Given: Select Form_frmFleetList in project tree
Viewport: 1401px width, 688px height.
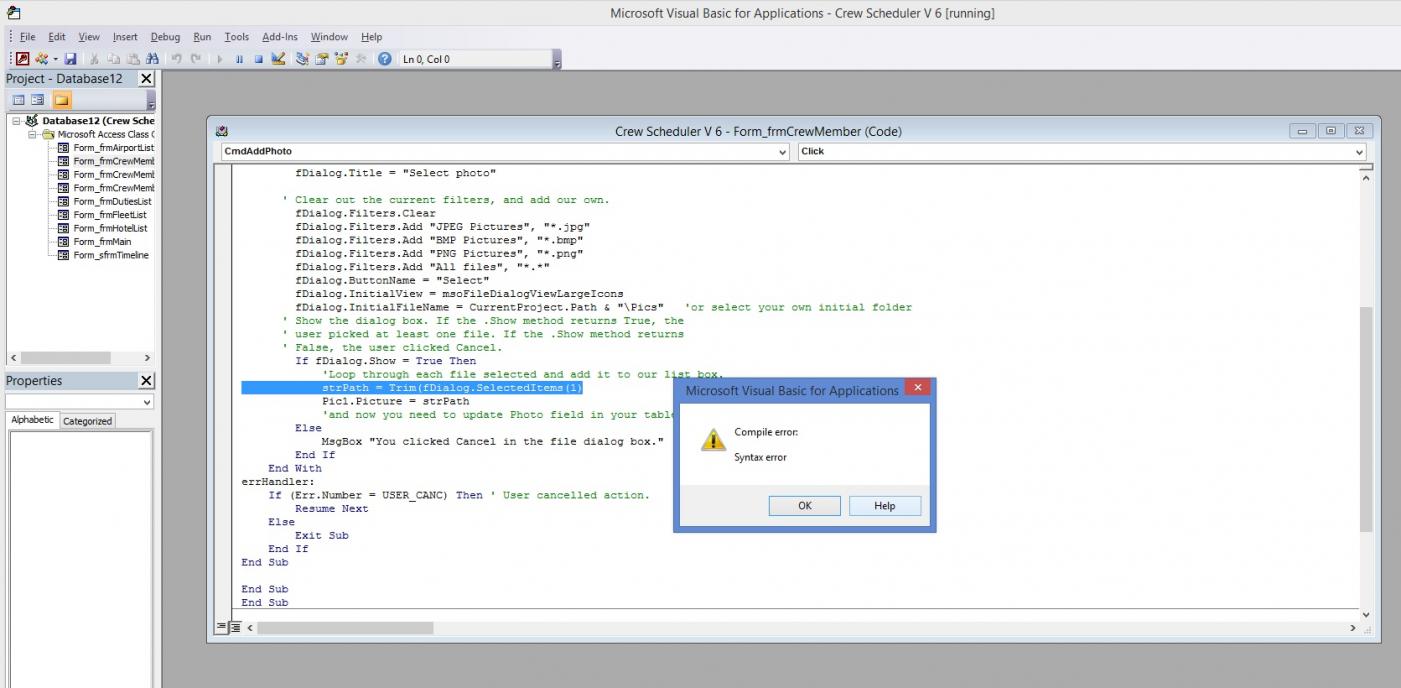Looking at the screenshot, I should pos(109,215).
